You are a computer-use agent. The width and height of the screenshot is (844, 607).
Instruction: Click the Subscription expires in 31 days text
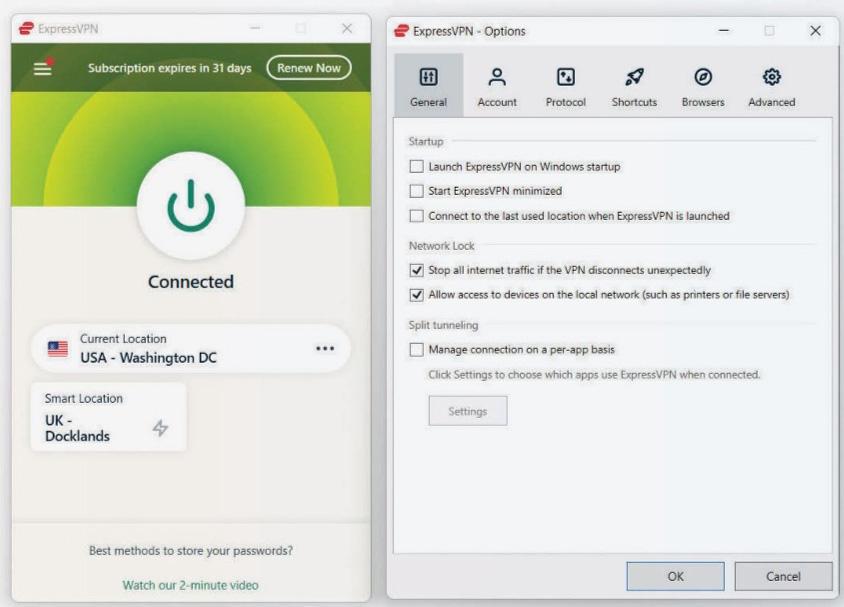[170, 68]
